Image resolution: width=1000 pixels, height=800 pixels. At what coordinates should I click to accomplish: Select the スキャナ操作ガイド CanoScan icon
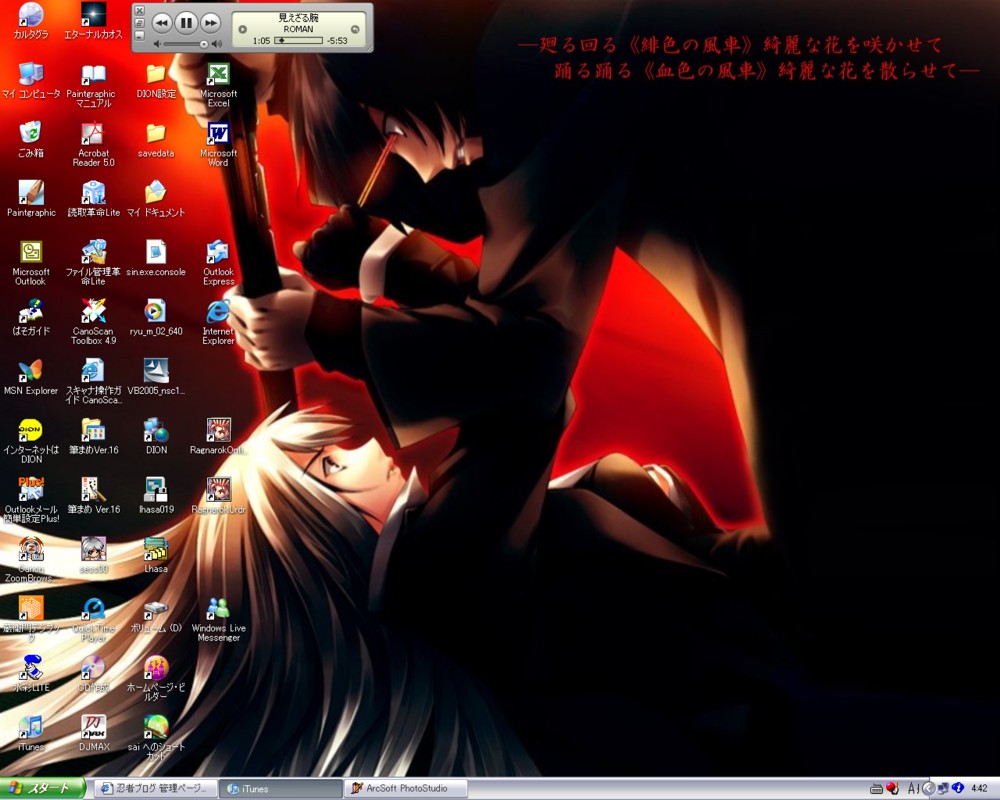pyautogui.click(x=94, y=381)
